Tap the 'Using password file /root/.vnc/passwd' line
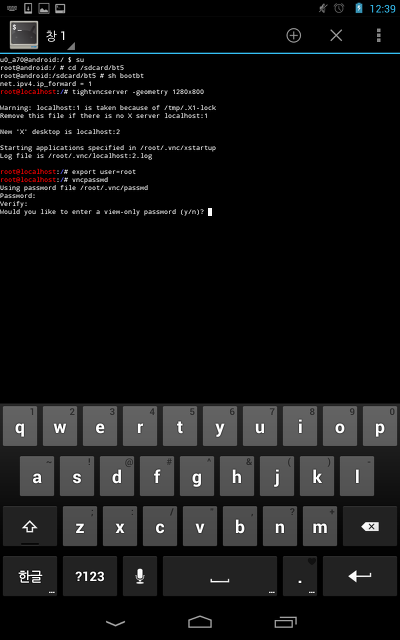 [74, 188]
